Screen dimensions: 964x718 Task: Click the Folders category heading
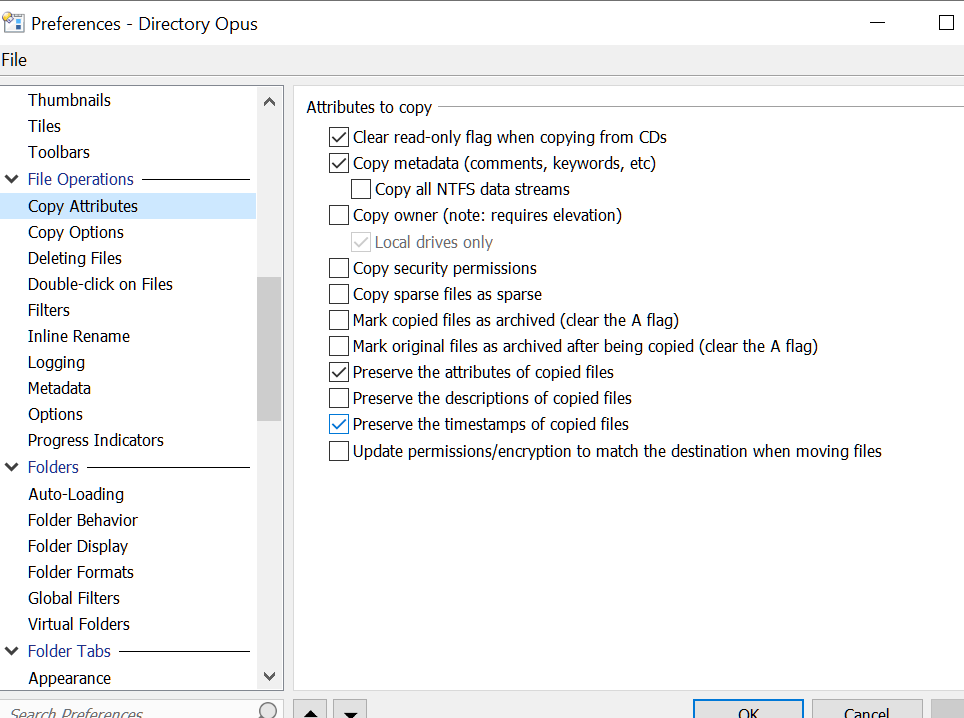[53, 467]
